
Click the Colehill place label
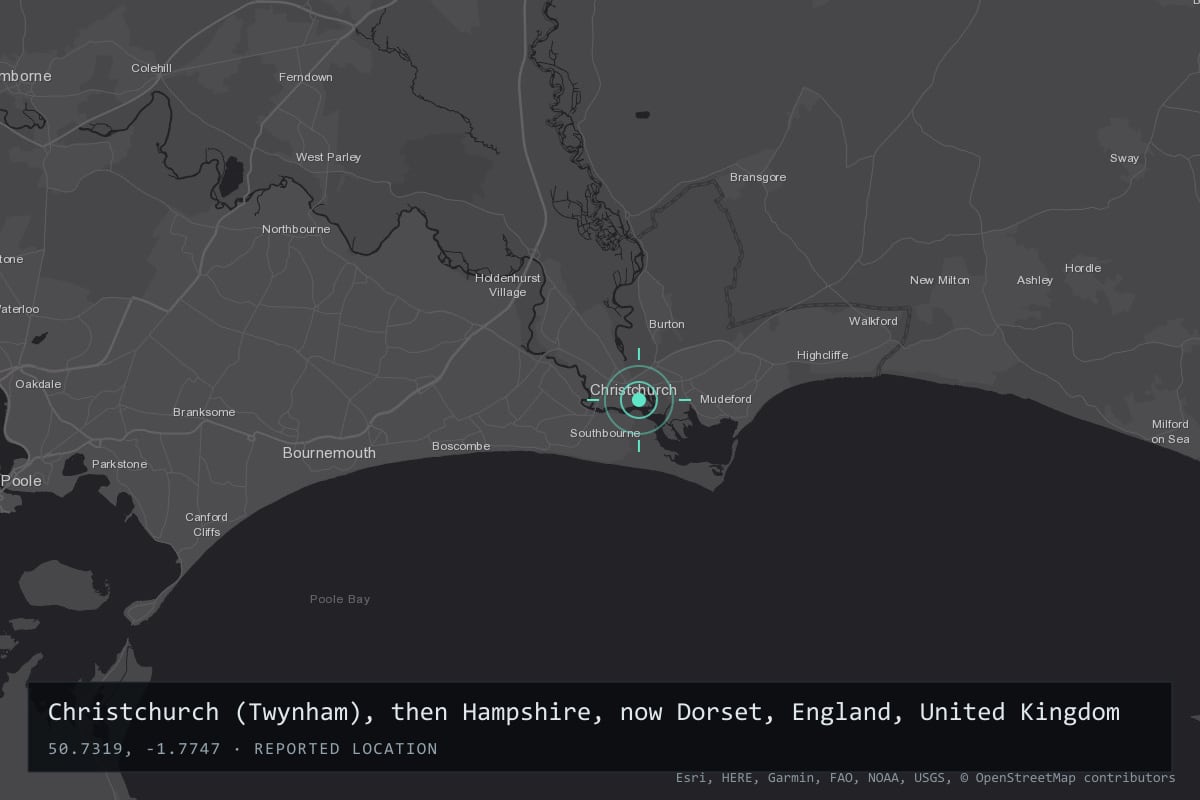coord(152,68)
